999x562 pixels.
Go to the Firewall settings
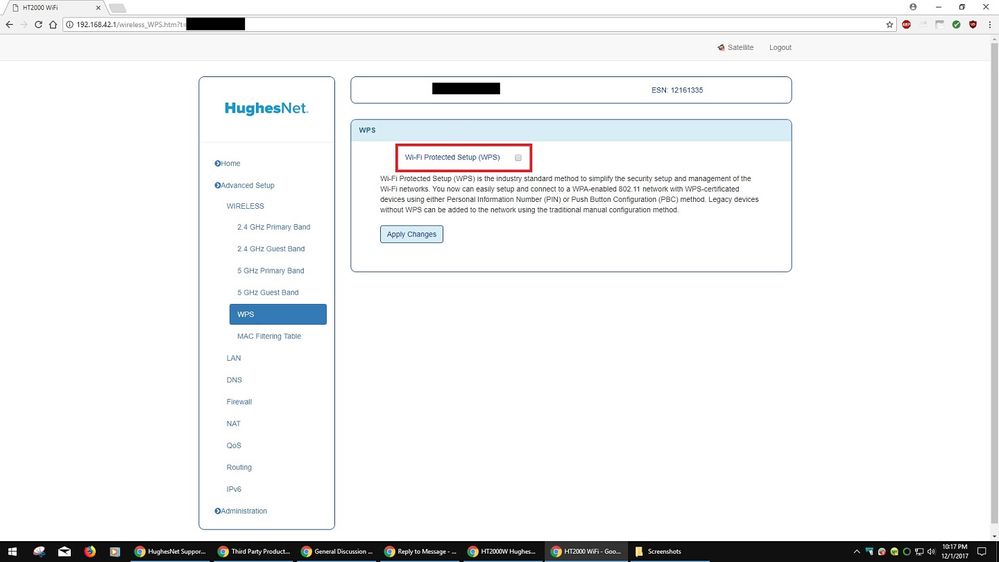[239, 402]
